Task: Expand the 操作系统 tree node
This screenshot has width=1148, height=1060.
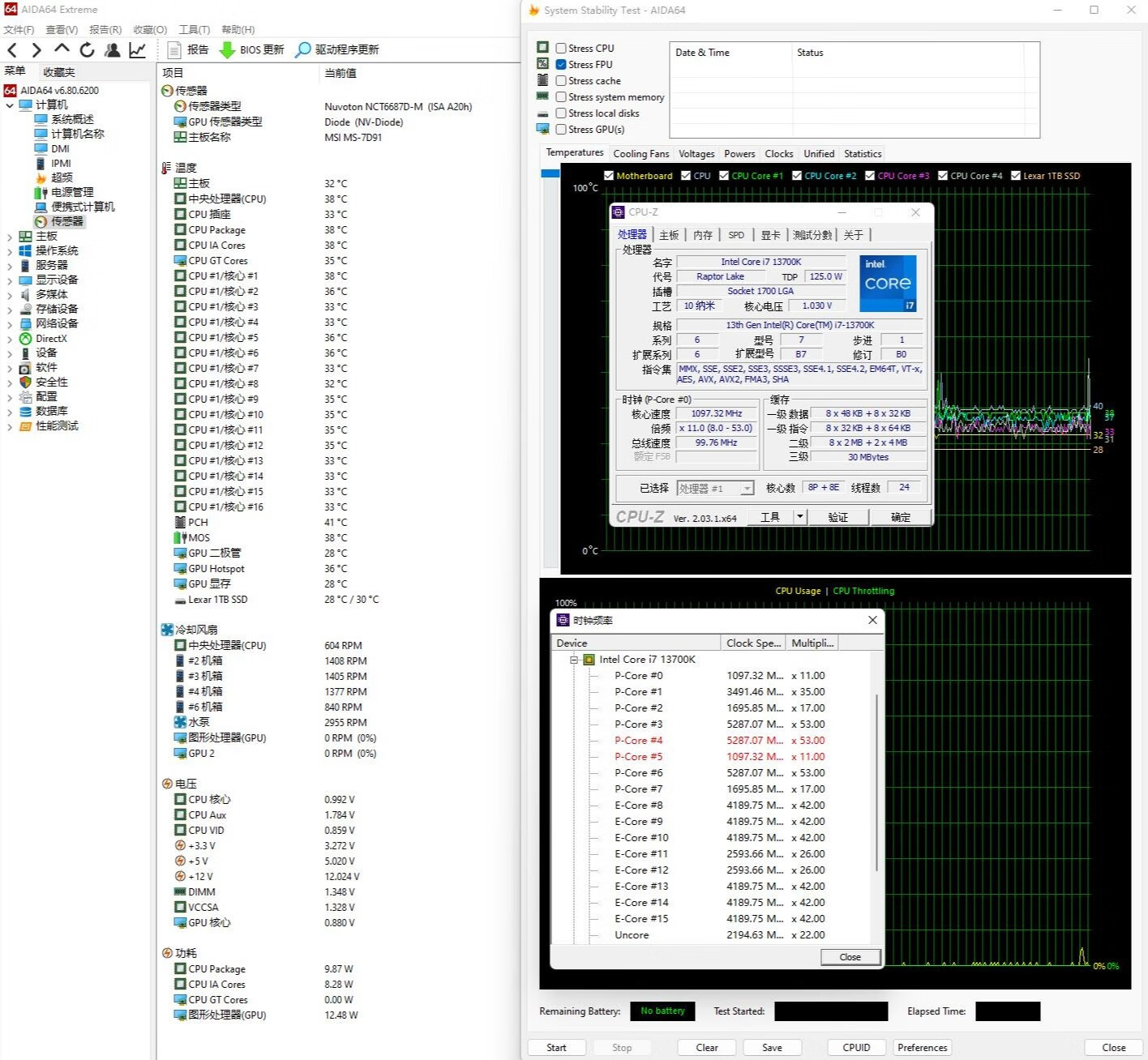Action: (x=10, y=251)
